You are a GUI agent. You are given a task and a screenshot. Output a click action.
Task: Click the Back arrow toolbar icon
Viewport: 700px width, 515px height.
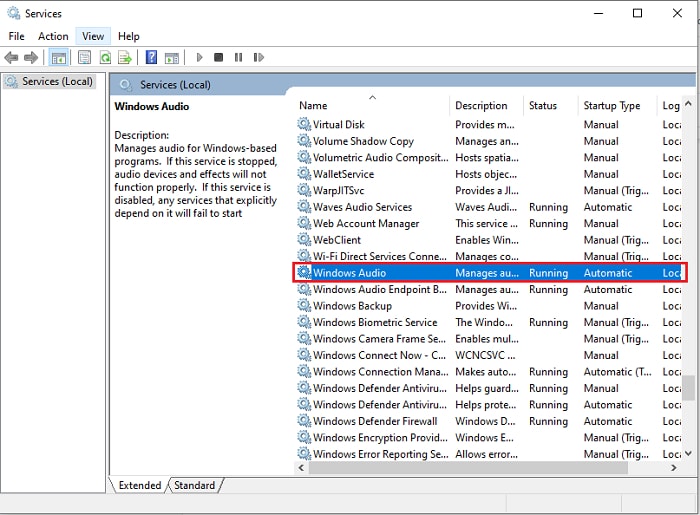tap(11, 58)
